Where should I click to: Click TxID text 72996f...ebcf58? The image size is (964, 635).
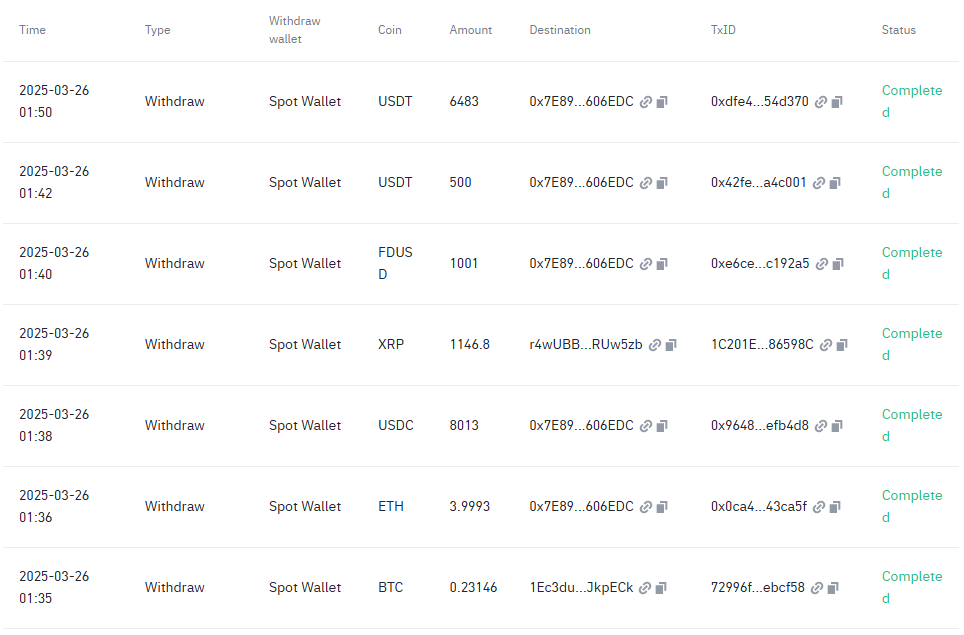click(757, 588)
